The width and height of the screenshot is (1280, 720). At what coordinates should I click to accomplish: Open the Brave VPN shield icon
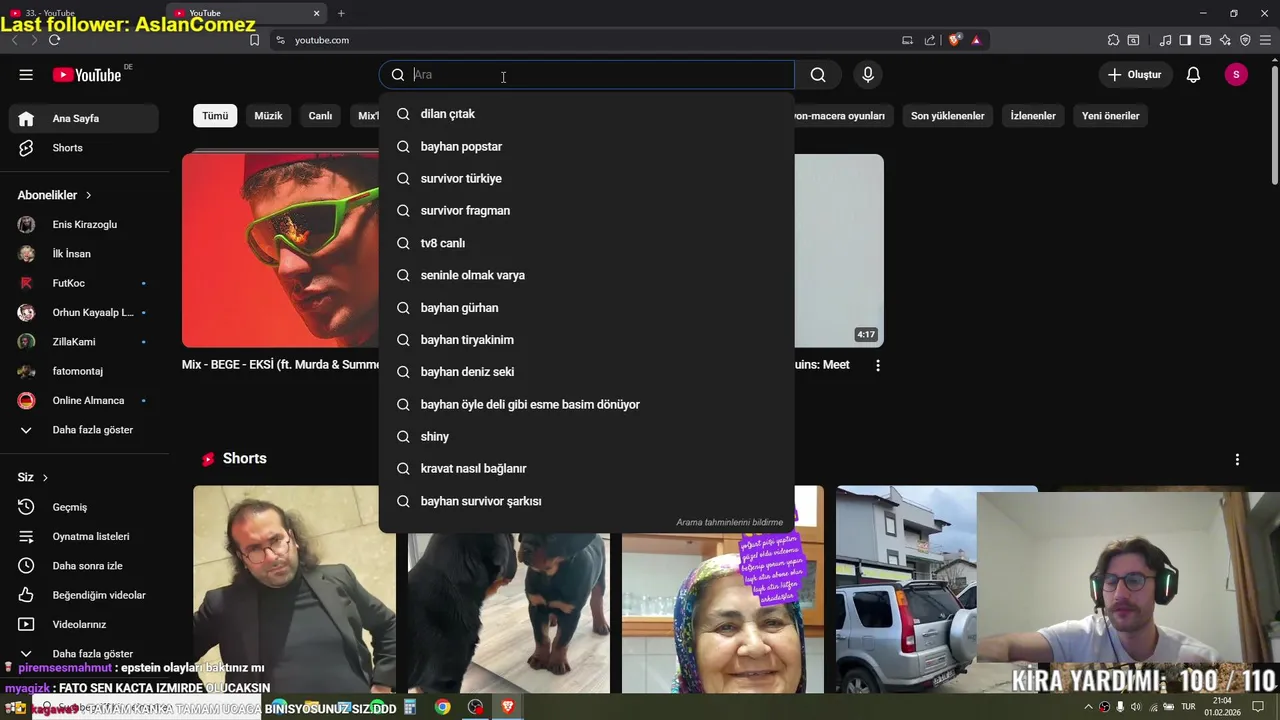pyautogui.click(x=1245, y=40)
